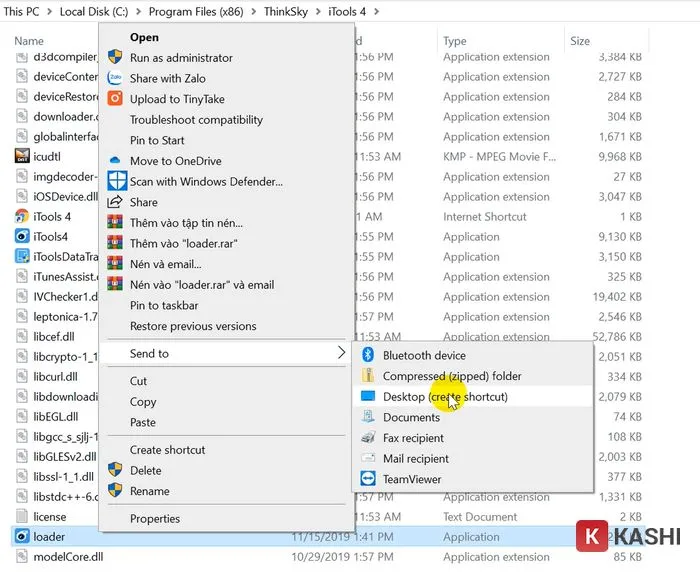This screenshot has width=700, height=572.
Task: Open Properties from the context menu
Action: [x=227, y=518]
